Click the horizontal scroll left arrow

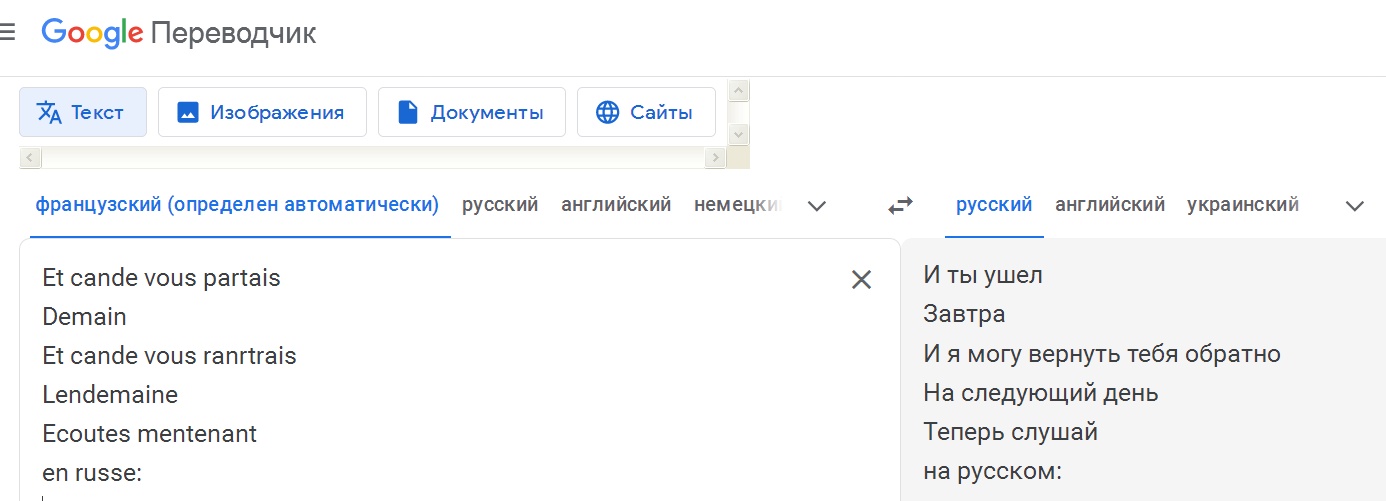pos(29,158)
